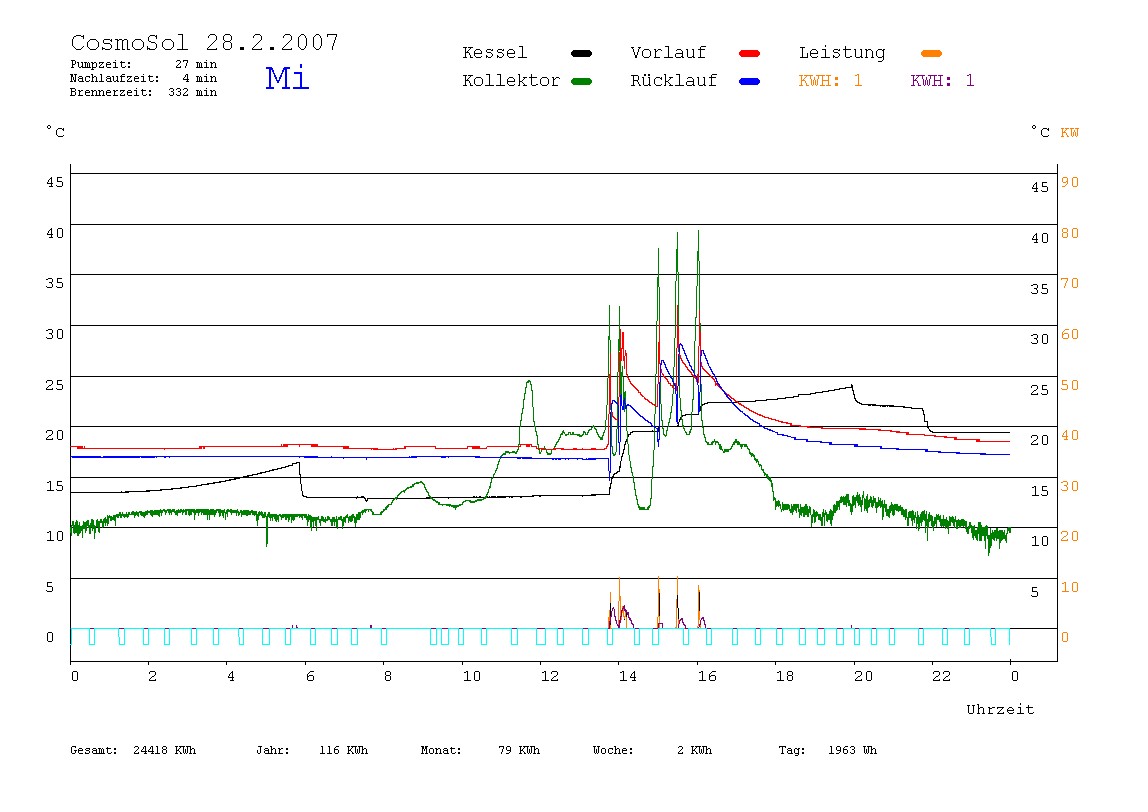Click the black Kessel legend swatch
Image resolution: width=1148 pixels, height=812 pixels.
click(581, 53)
